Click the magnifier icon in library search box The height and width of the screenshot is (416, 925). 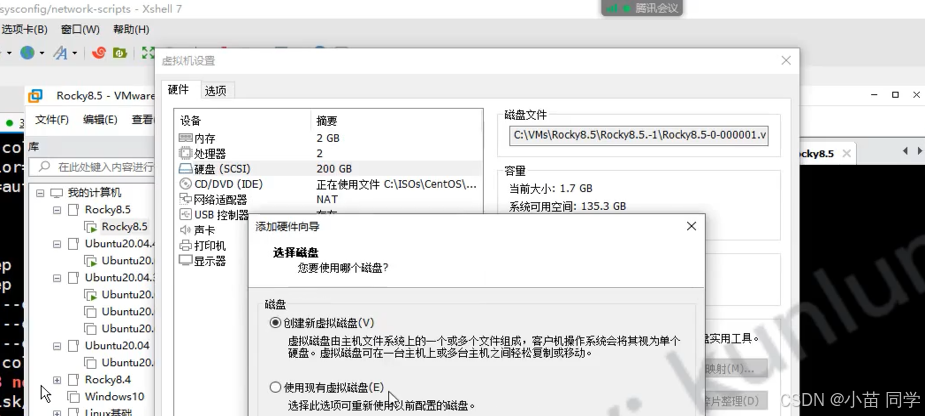[x=44, y=167]
